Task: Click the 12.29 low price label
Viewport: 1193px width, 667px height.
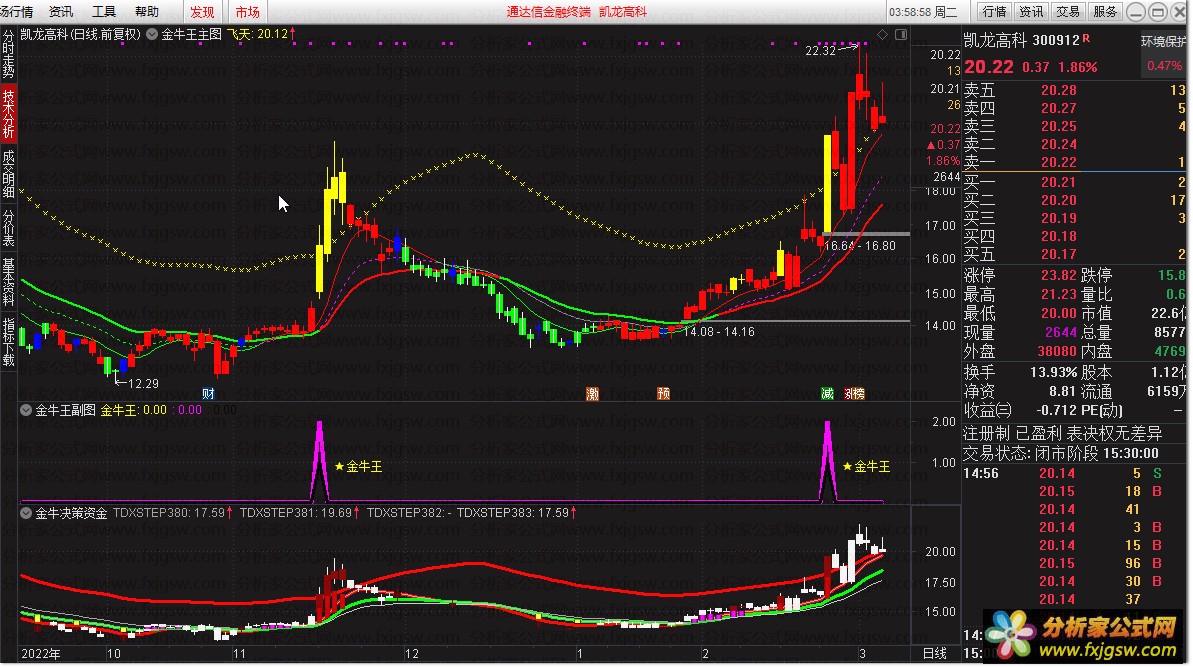Action: (143, 383)
